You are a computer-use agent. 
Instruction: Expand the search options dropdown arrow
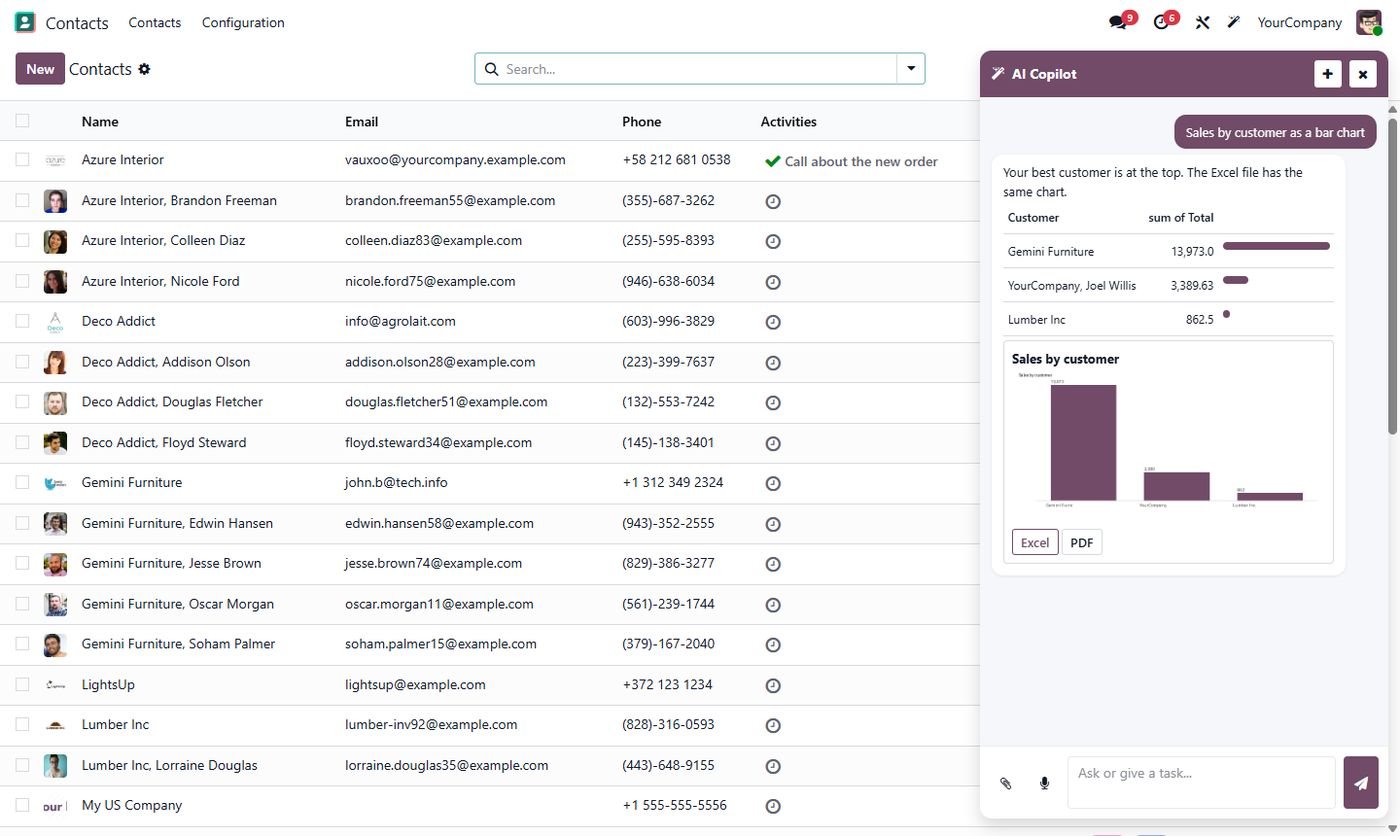[911, 69]
